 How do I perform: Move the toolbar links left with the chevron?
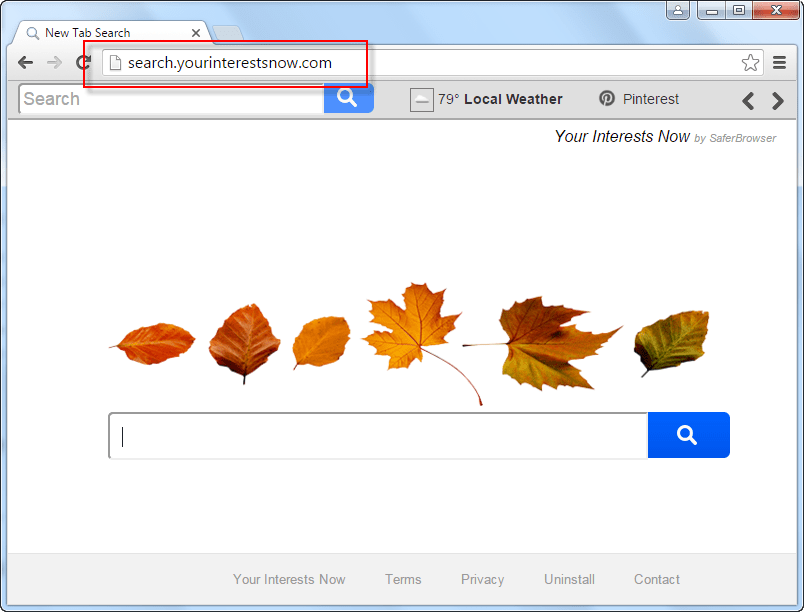point(748,100)
